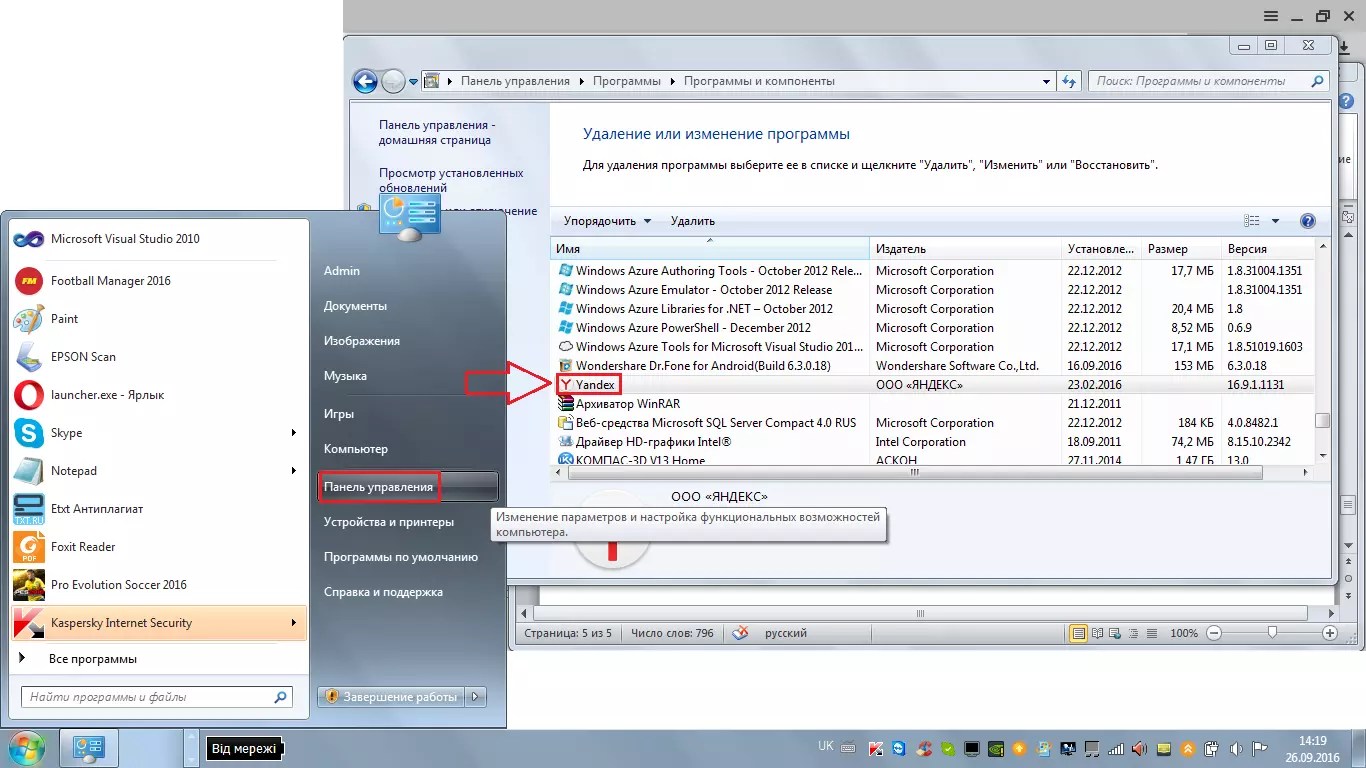Open Устройства и принтеры from Start menu

[x=388, y=522]
